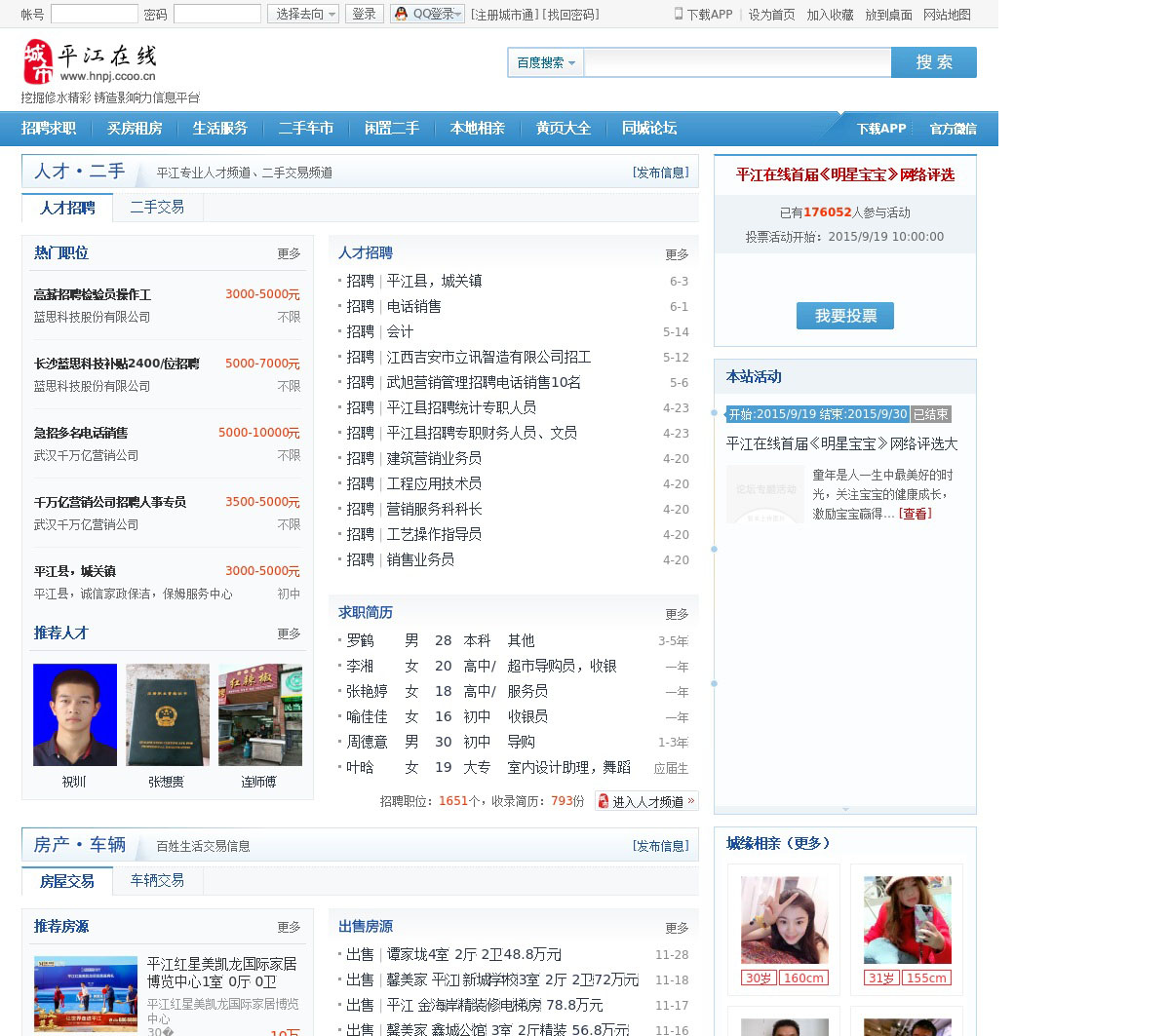This screenshot has width=1170, height=1036.
Task: Go to 同城论坛 in the navigation bar
Action: 648,129
